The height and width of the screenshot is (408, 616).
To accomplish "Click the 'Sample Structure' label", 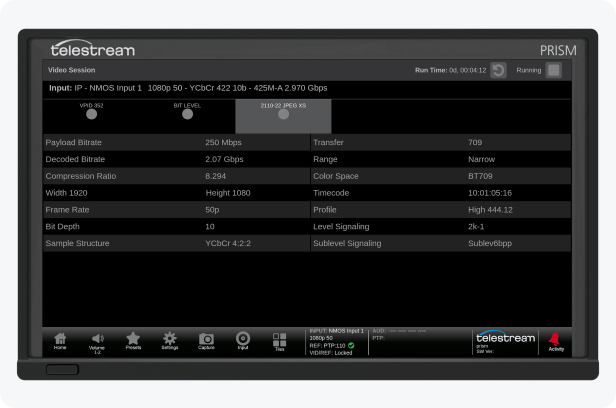I will 77,243.
